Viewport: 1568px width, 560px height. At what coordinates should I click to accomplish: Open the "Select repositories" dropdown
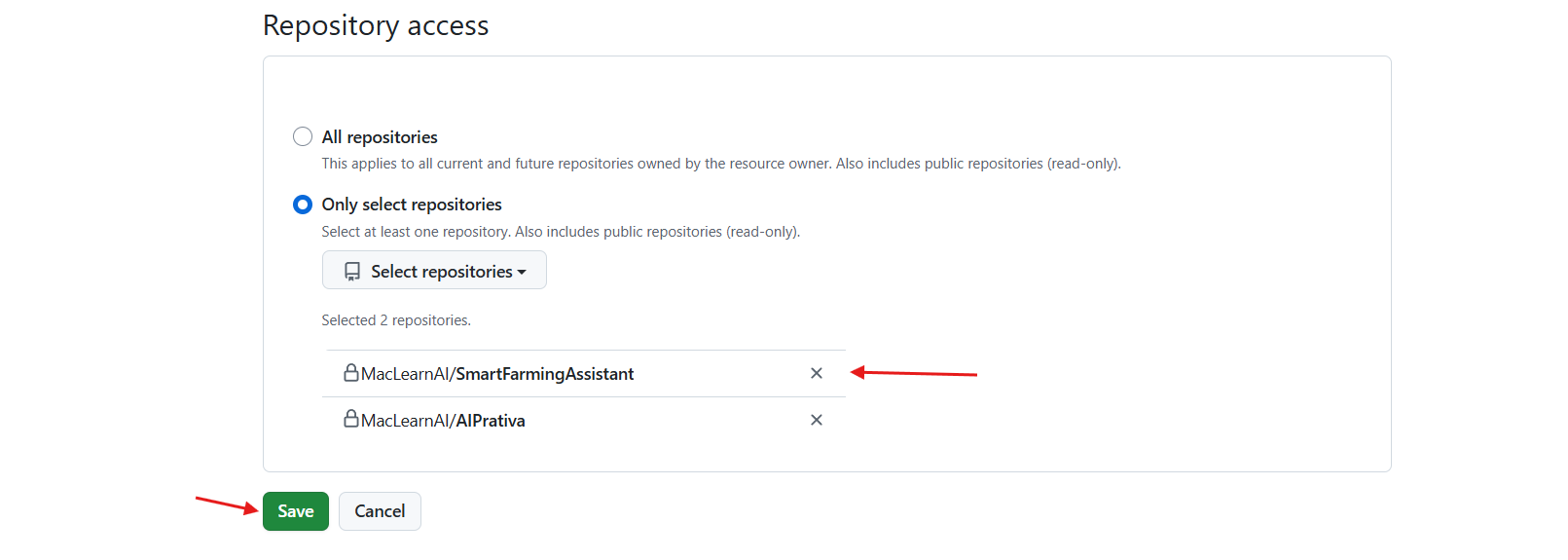click(434, 271)
